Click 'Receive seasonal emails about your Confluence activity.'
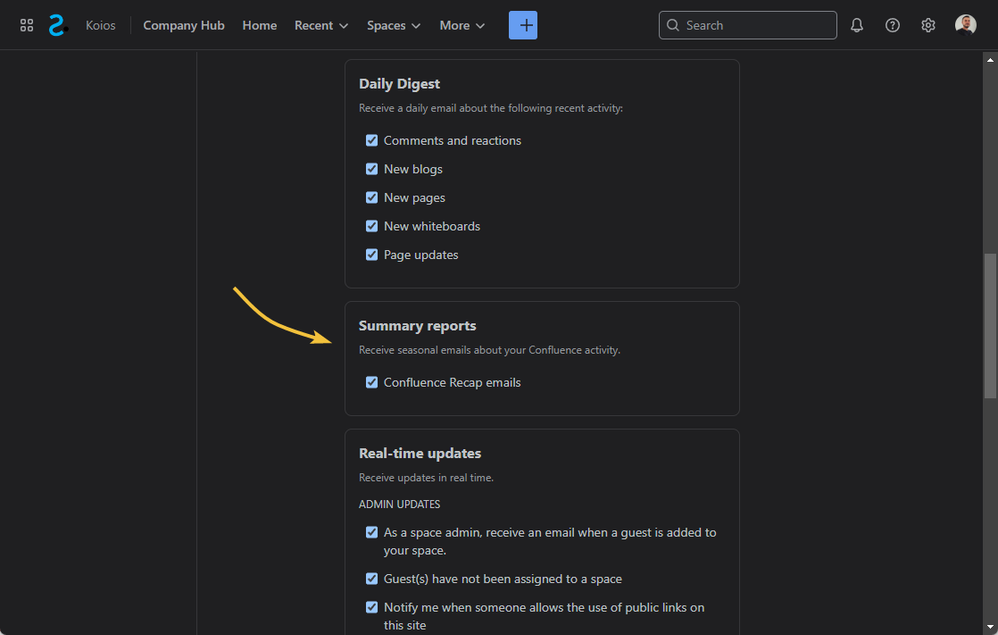The image size is (998, 635). point(489,350)
